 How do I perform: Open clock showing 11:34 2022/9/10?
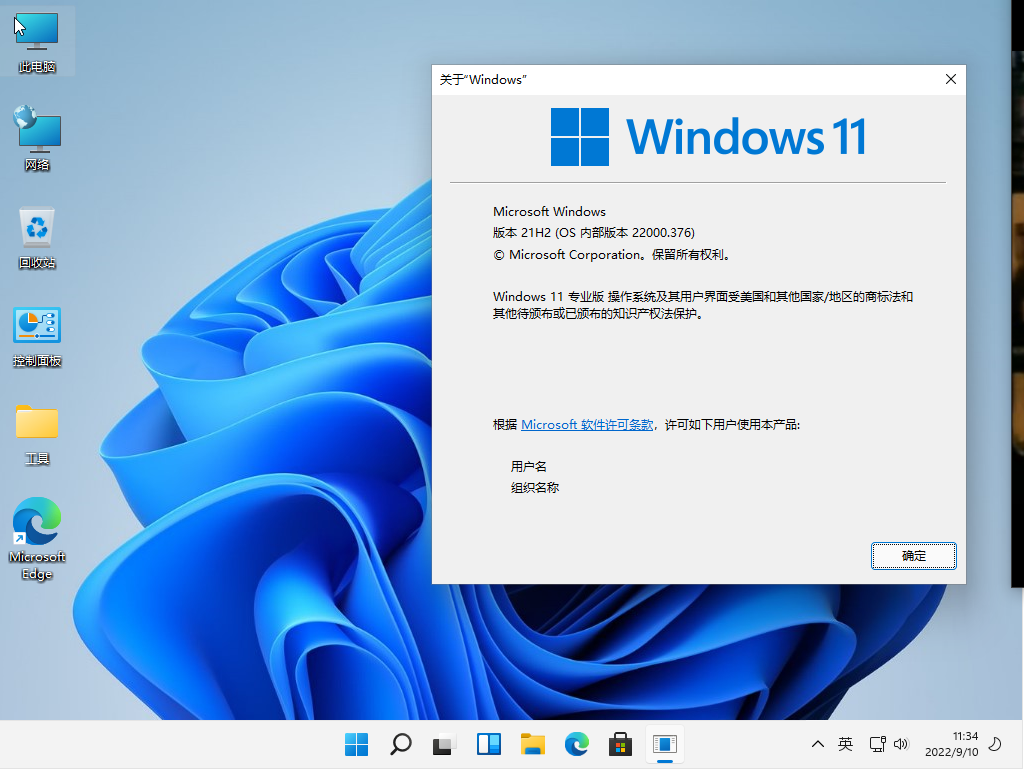952,744
